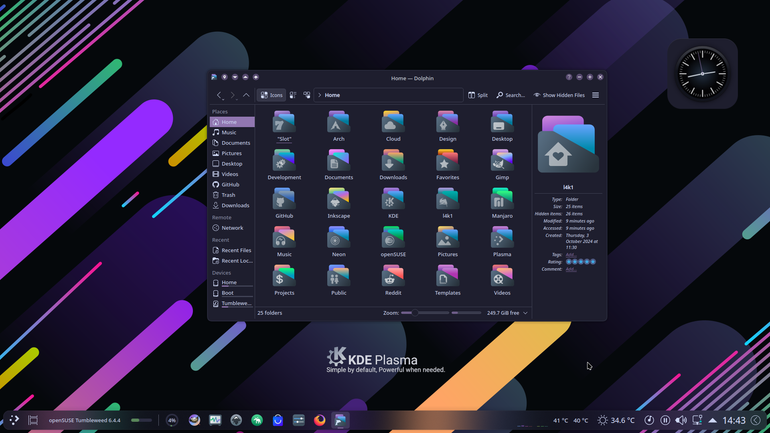Select Documents in Places sidebar
The width and height of the screenshot is (770, 433).
pyautogui.click(x=232, y=143)
